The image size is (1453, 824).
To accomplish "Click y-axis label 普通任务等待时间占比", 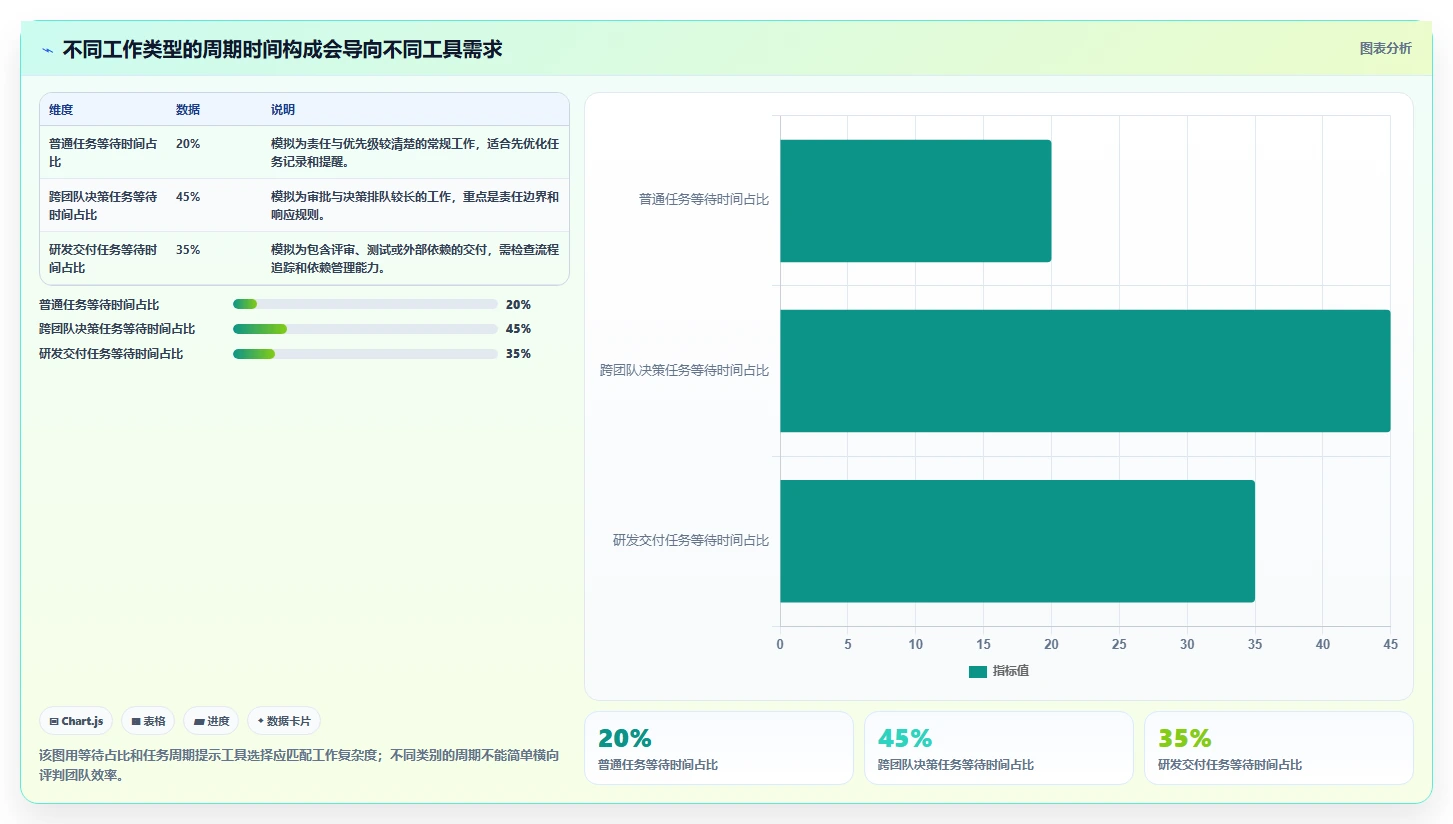I will [704, 200].
